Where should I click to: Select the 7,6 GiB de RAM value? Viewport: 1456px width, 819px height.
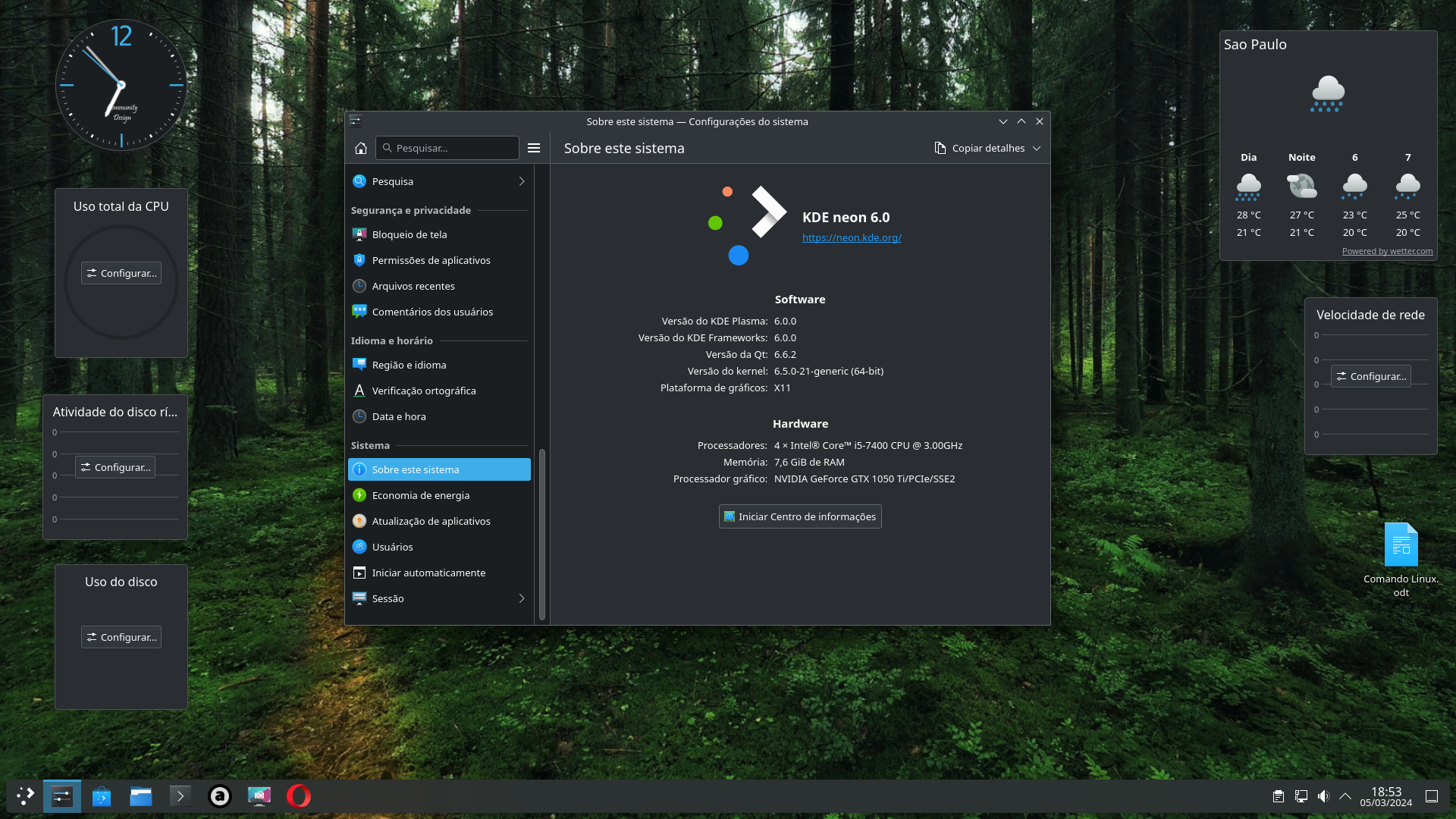tap(809, 462)
